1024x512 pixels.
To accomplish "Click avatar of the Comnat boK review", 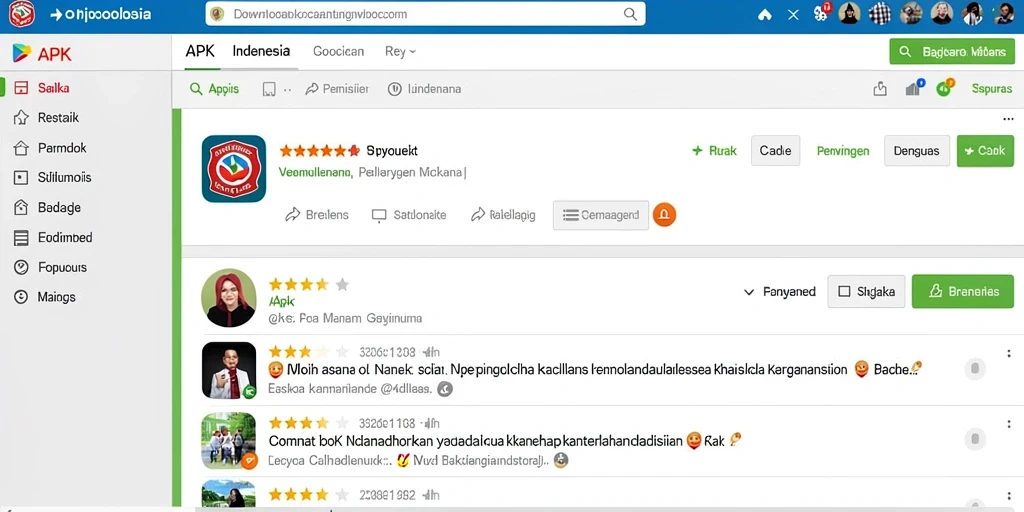I will (x=229, y=441).
